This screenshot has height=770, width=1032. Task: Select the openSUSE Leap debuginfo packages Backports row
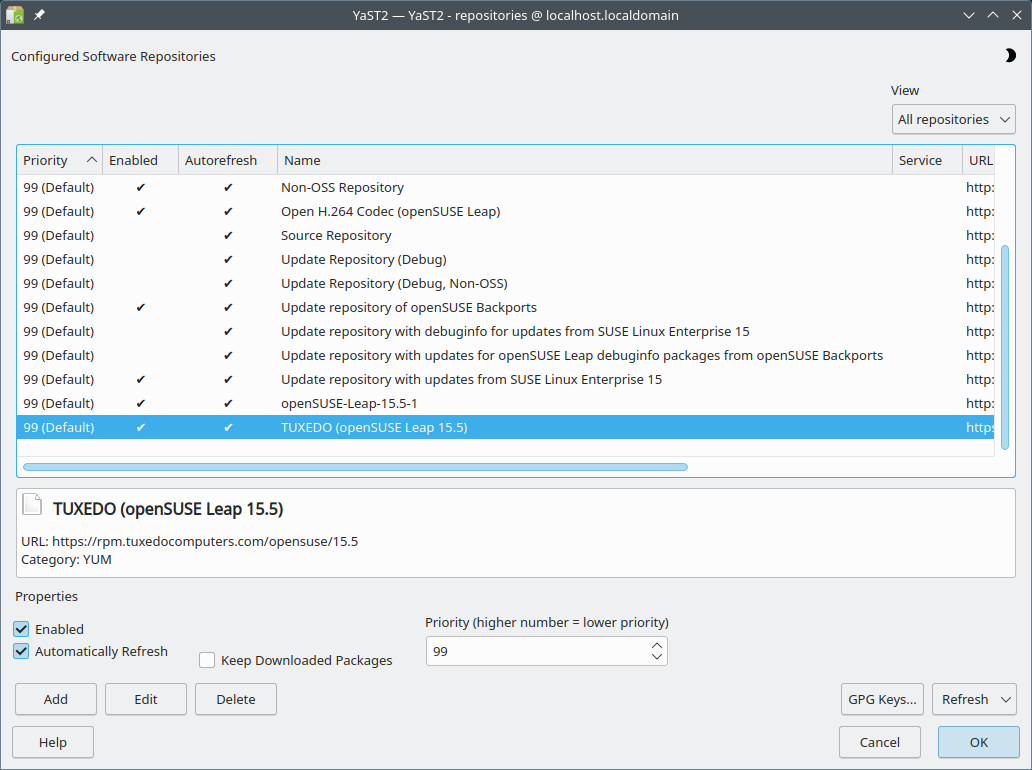click(x=505, y=355)
